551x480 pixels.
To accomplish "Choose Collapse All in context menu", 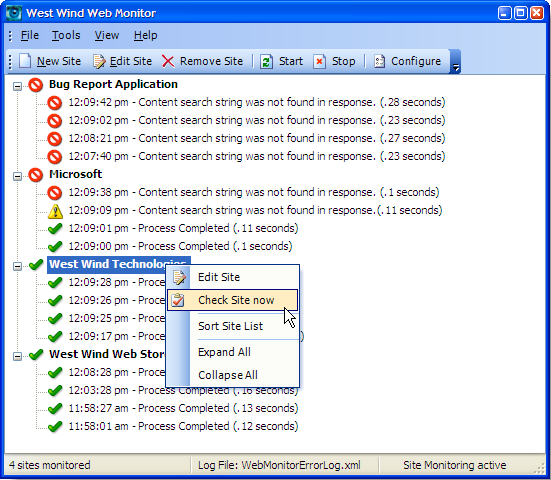I will pyautogui.click(x=233, y=375).
